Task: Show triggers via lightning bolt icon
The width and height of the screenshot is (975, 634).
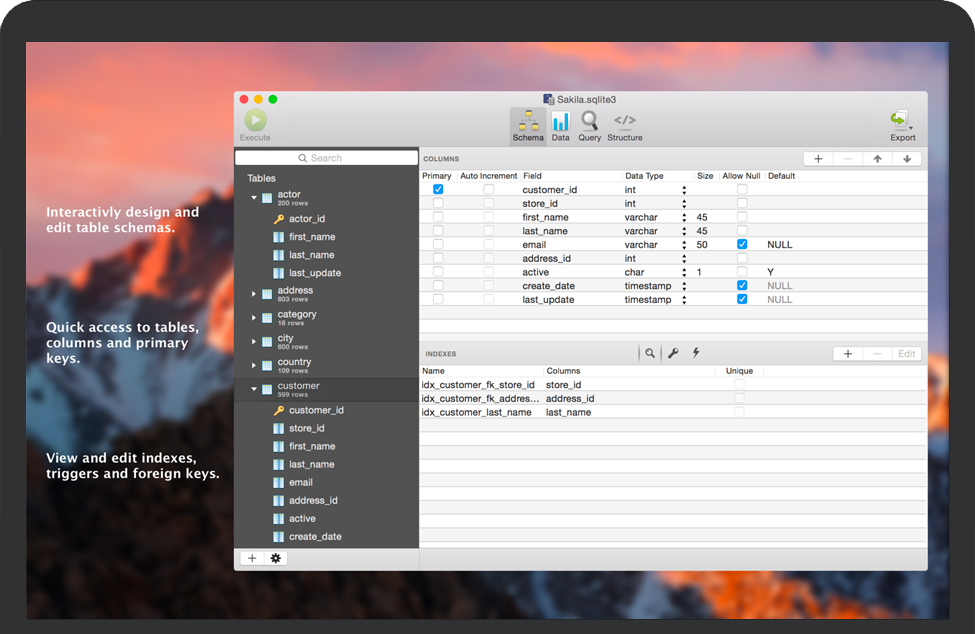Action: 696,353
